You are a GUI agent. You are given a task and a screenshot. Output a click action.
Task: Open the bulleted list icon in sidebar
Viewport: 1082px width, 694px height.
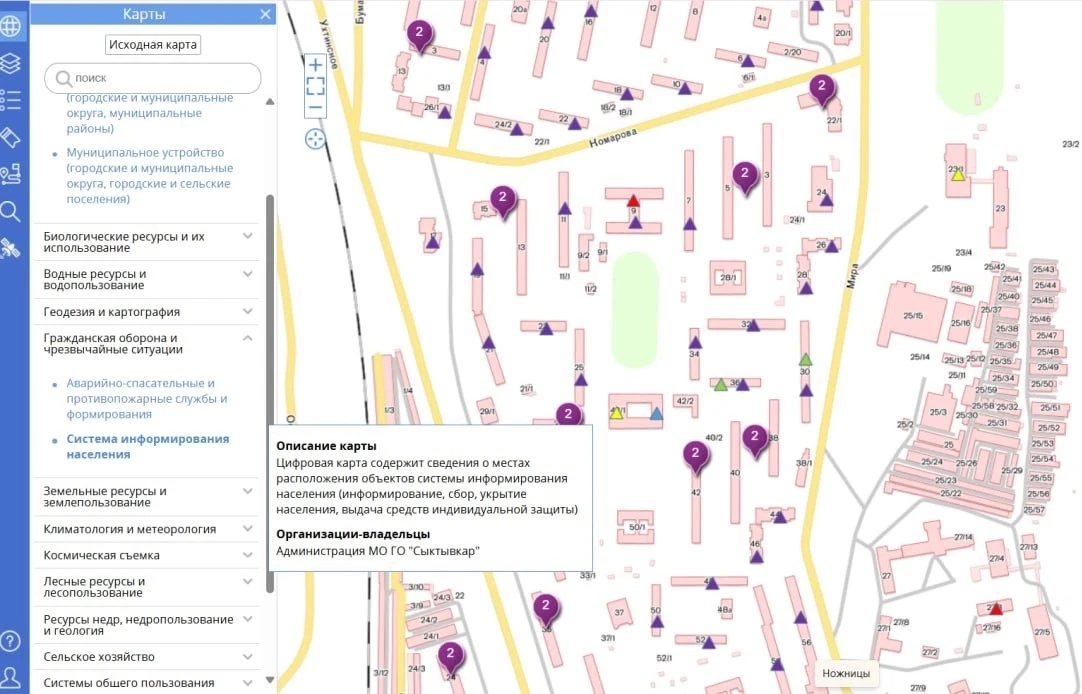(x=10, y=101)
